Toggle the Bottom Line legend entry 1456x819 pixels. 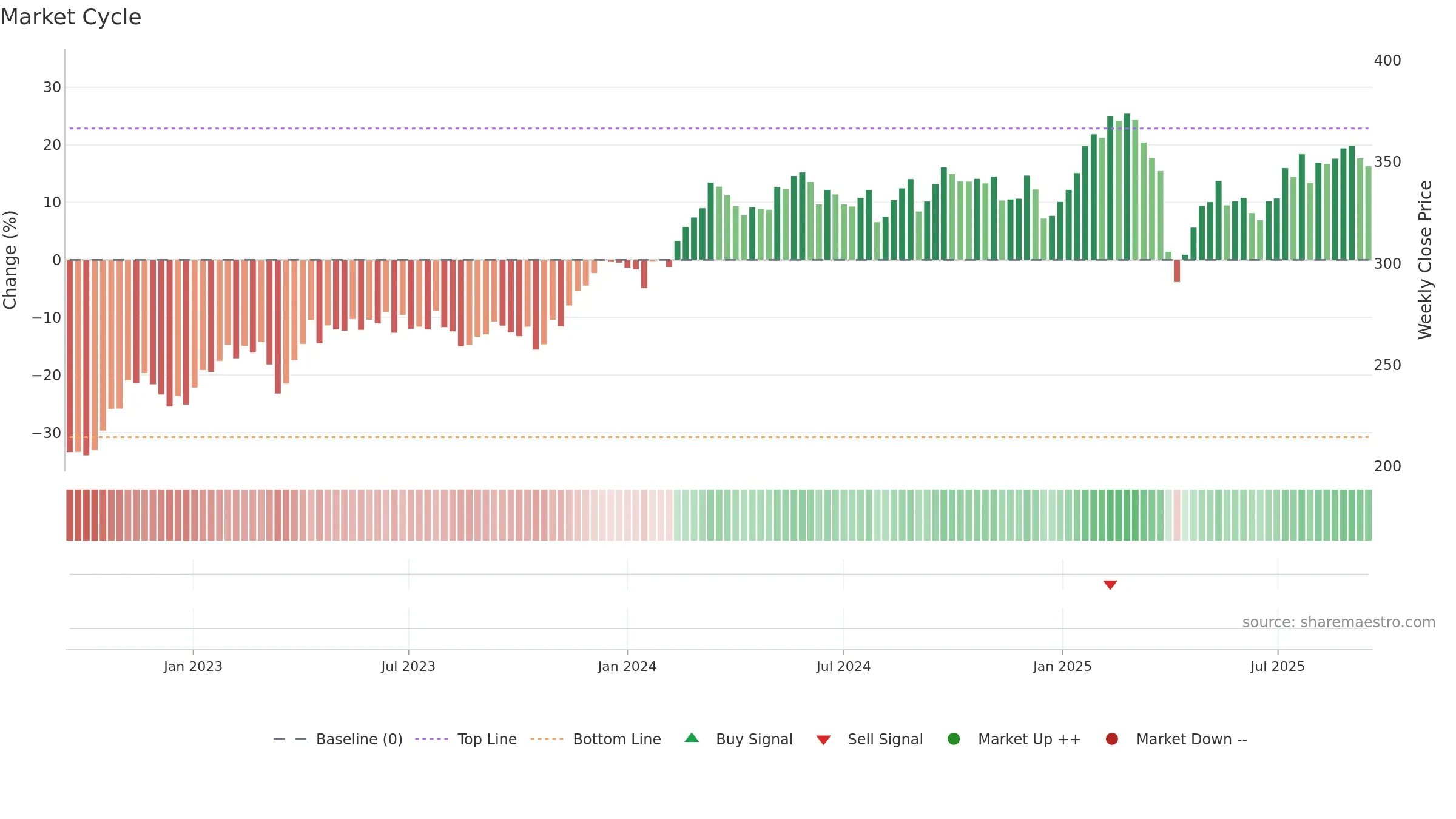596,739
